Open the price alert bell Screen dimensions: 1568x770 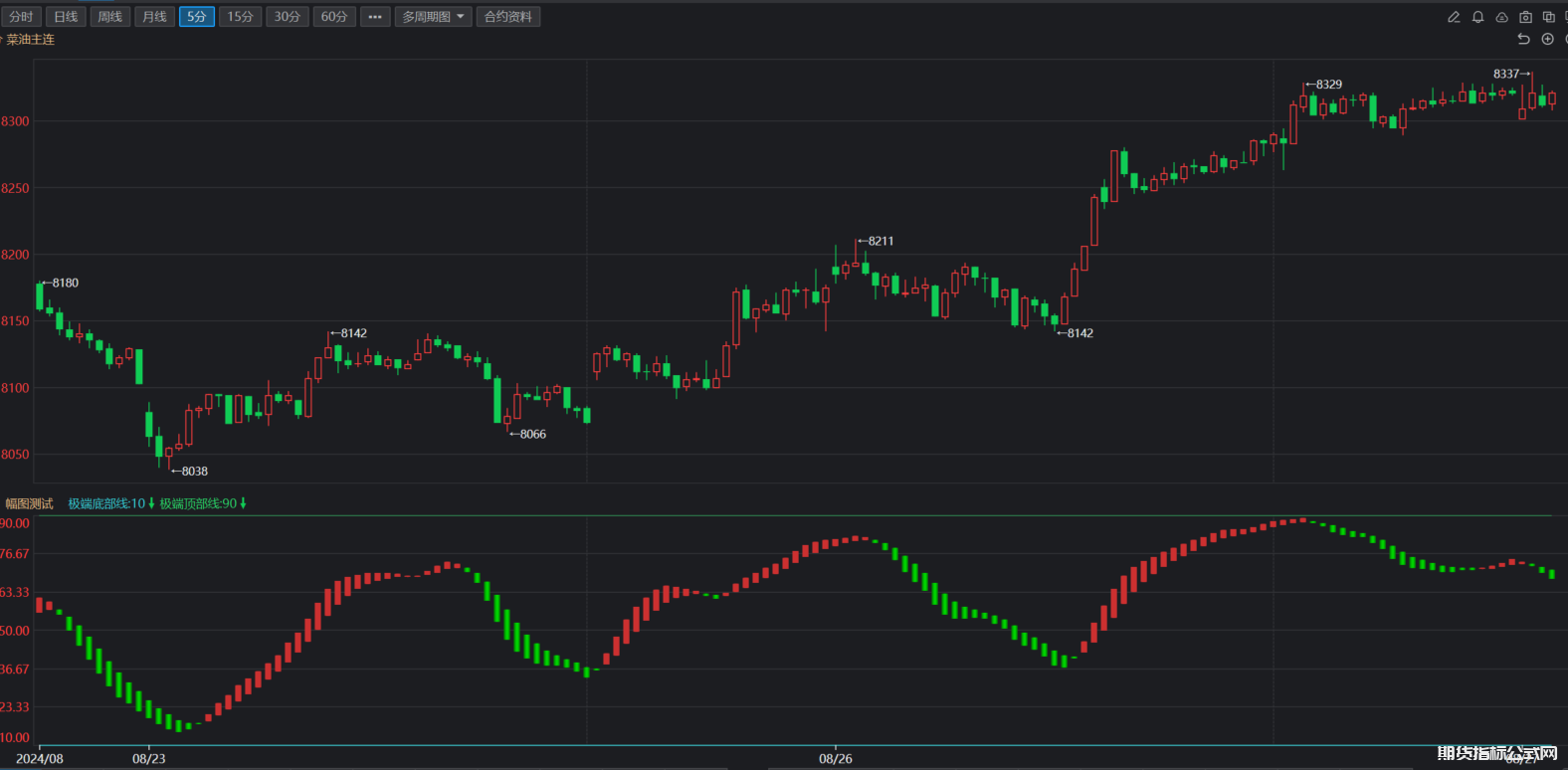pyautogui.click(x=1477, y=17)
